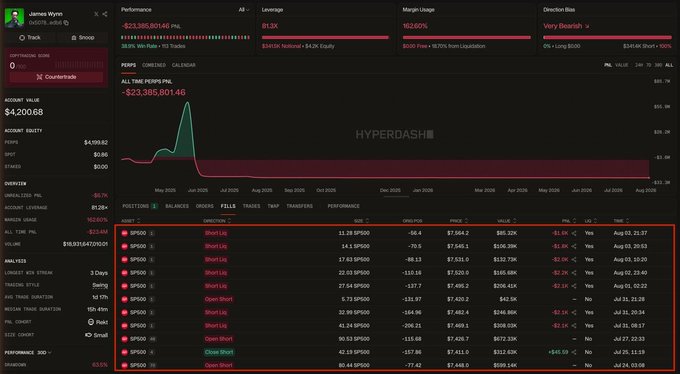Open James Wynn's X profile icon
Viewport: 680px width, 374px height.
(96, 14)
